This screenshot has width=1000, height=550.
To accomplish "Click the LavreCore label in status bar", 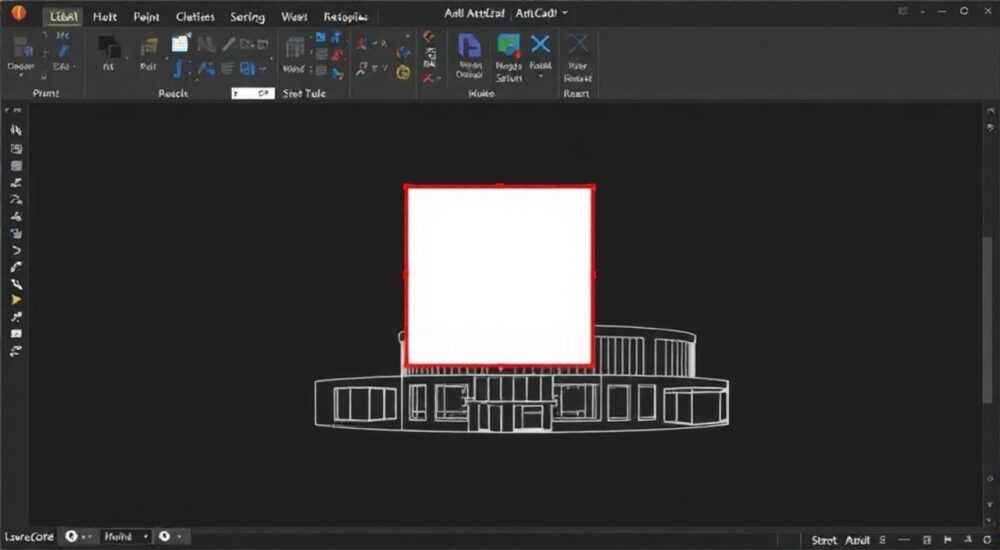I will click(x=29, y=537).
